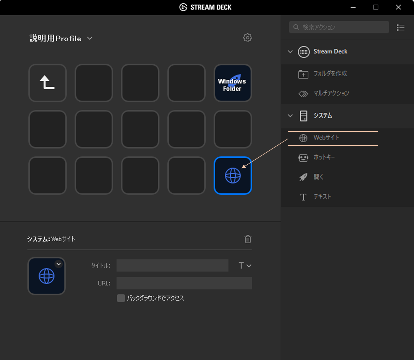414x360 pixels.
Task: Open the T title style dropdown
Action: click(245, 266)
